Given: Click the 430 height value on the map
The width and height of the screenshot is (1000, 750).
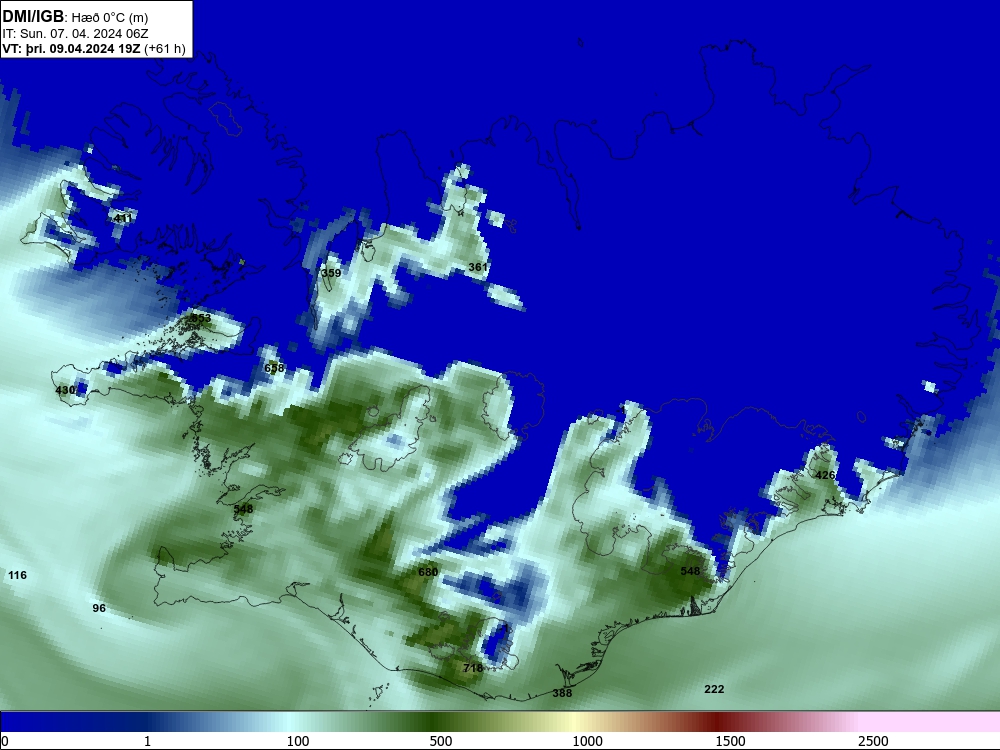Looking at the screenshot, I should pyautogui.click(x=65, y=390).
